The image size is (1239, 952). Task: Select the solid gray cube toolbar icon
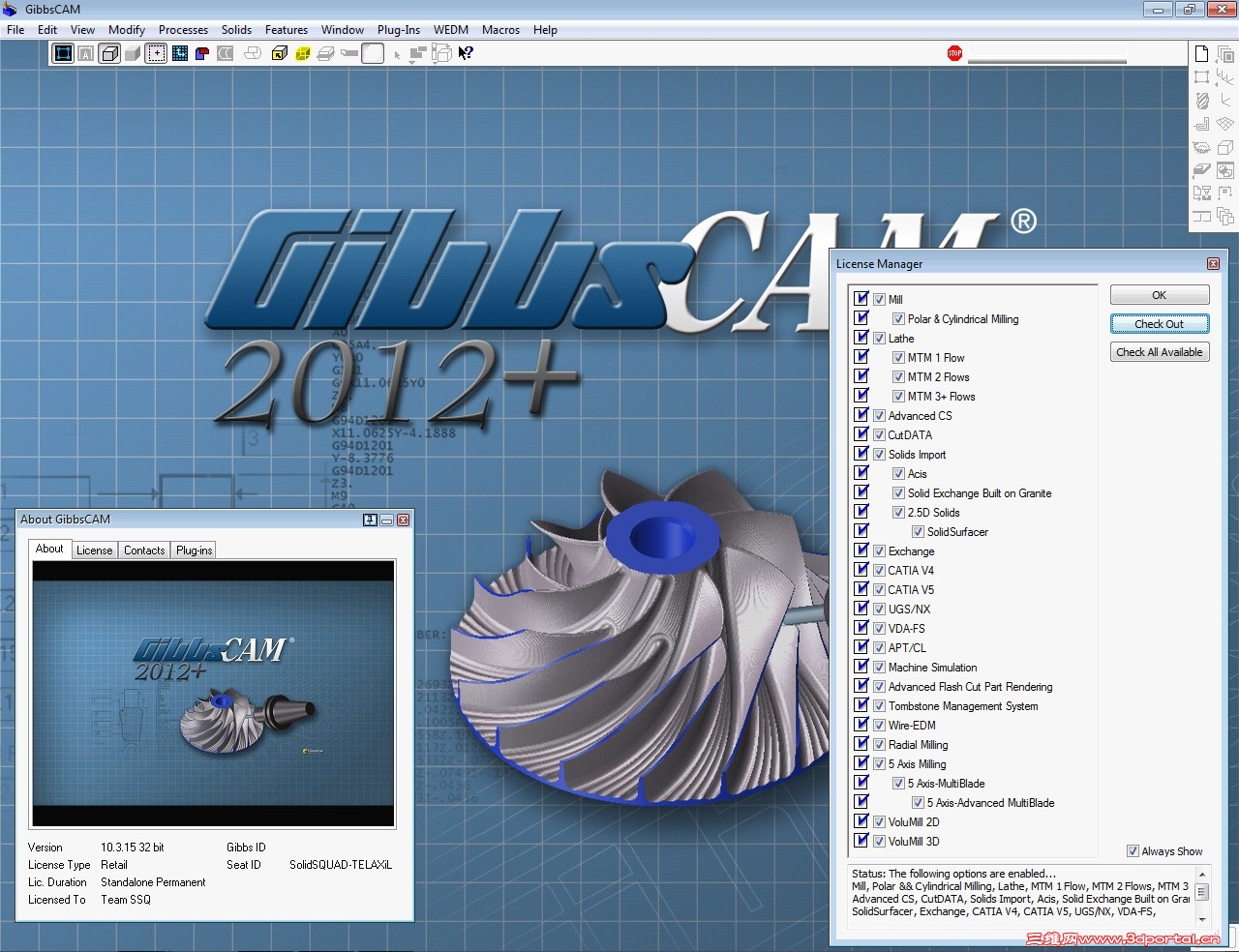(133, 53)
